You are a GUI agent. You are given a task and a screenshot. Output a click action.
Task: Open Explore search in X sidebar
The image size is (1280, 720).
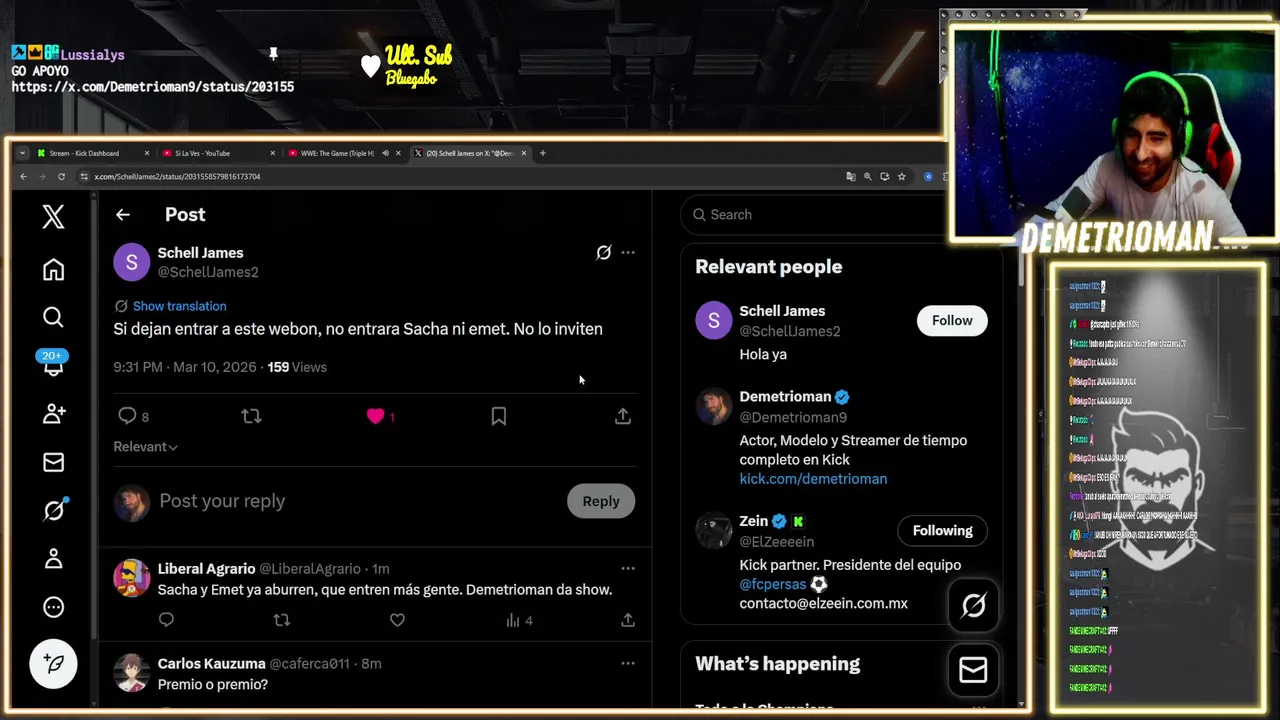(x=53, y=317)
